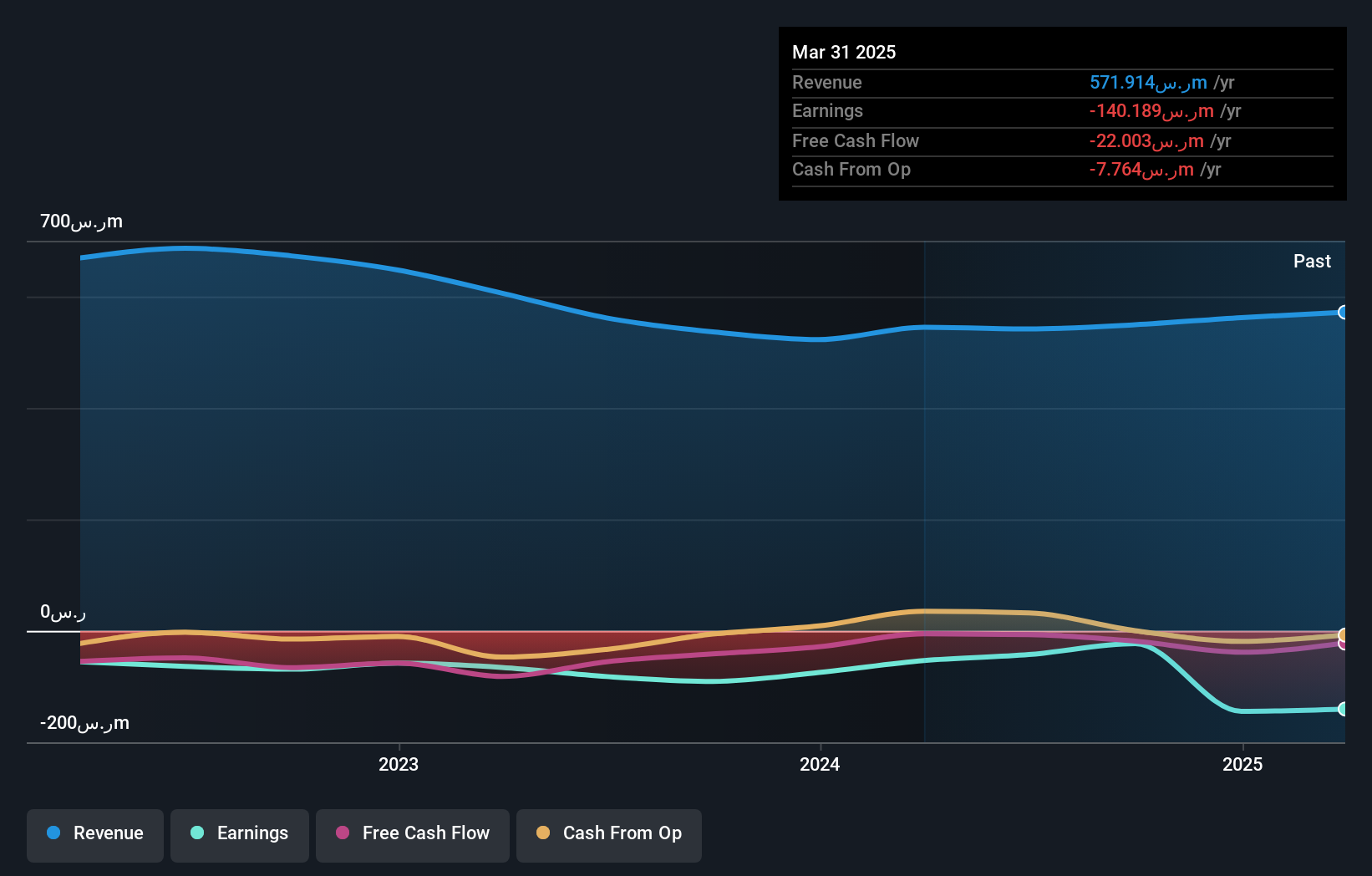Click the 0 y-axis label
This screenshot has width=1372, height=876.
click(63, 612)
